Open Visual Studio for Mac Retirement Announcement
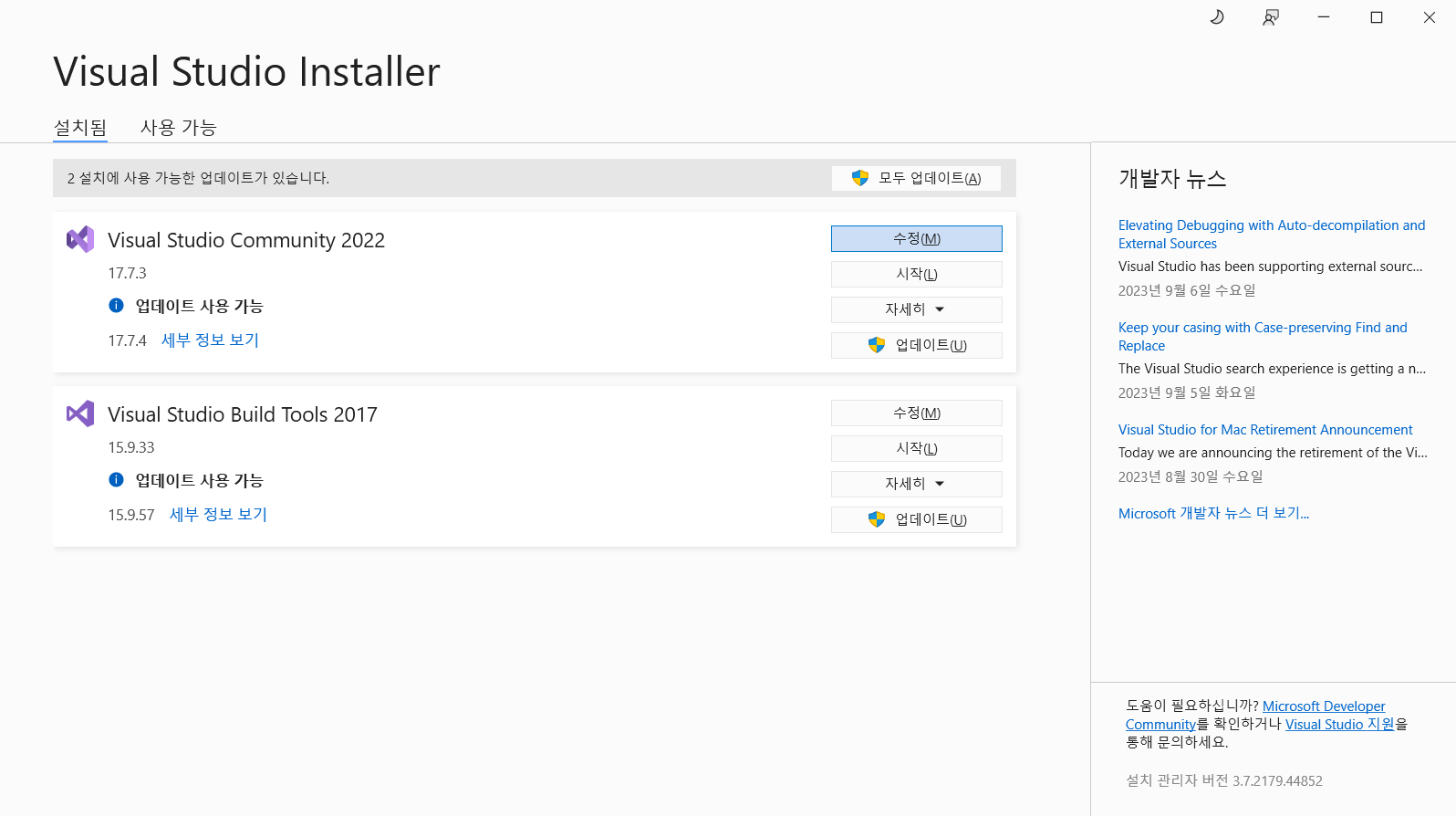The width and height of the screenshot is (1456, 816). click(1265, 429)
